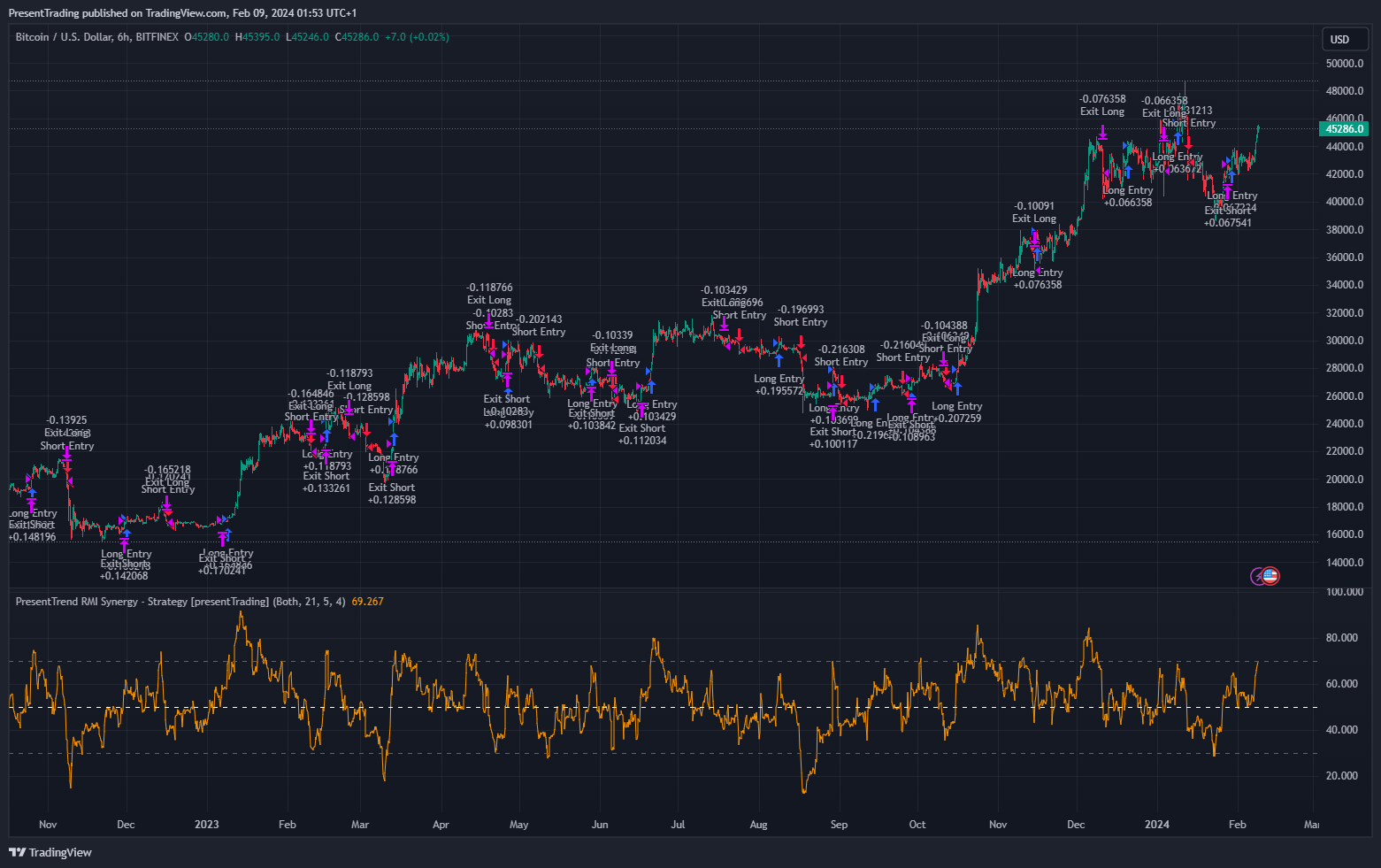Click the -0.196993 Short Entry label

(801, 310)
